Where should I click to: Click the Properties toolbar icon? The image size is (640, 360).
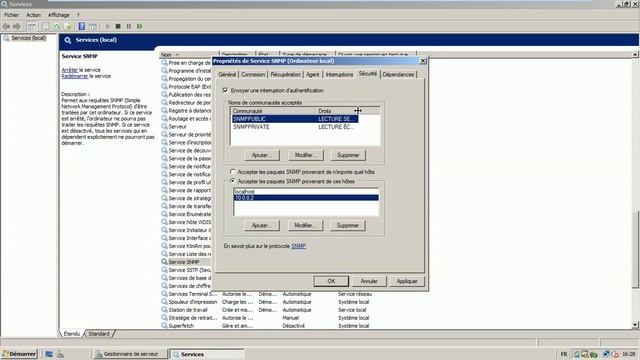point(46,27)
